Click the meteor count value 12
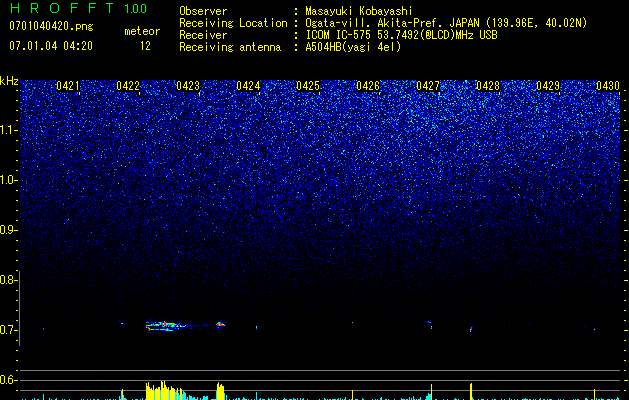Image resolution: width=629 pixels, height=400 pixels. (x=145, y=46)
